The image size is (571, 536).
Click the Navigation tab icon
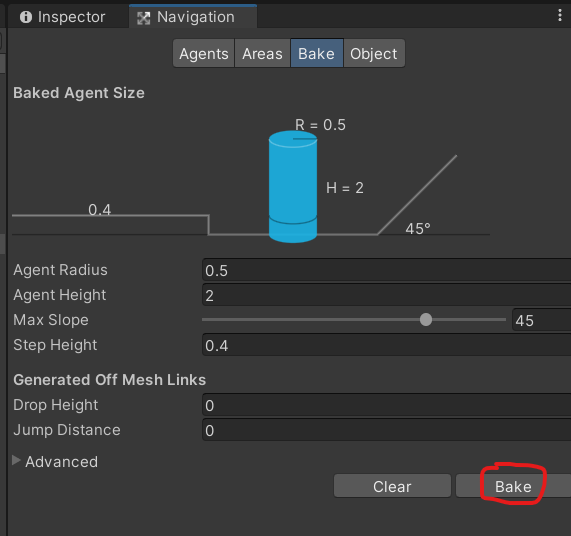click(x=143, y=18)
